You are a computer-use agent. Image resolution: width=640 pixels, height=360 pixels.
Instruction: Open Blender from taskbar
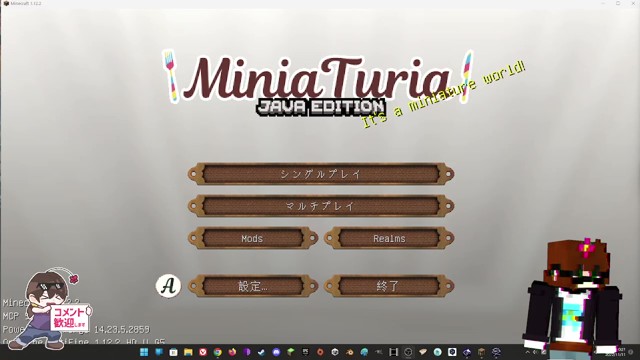349,352
